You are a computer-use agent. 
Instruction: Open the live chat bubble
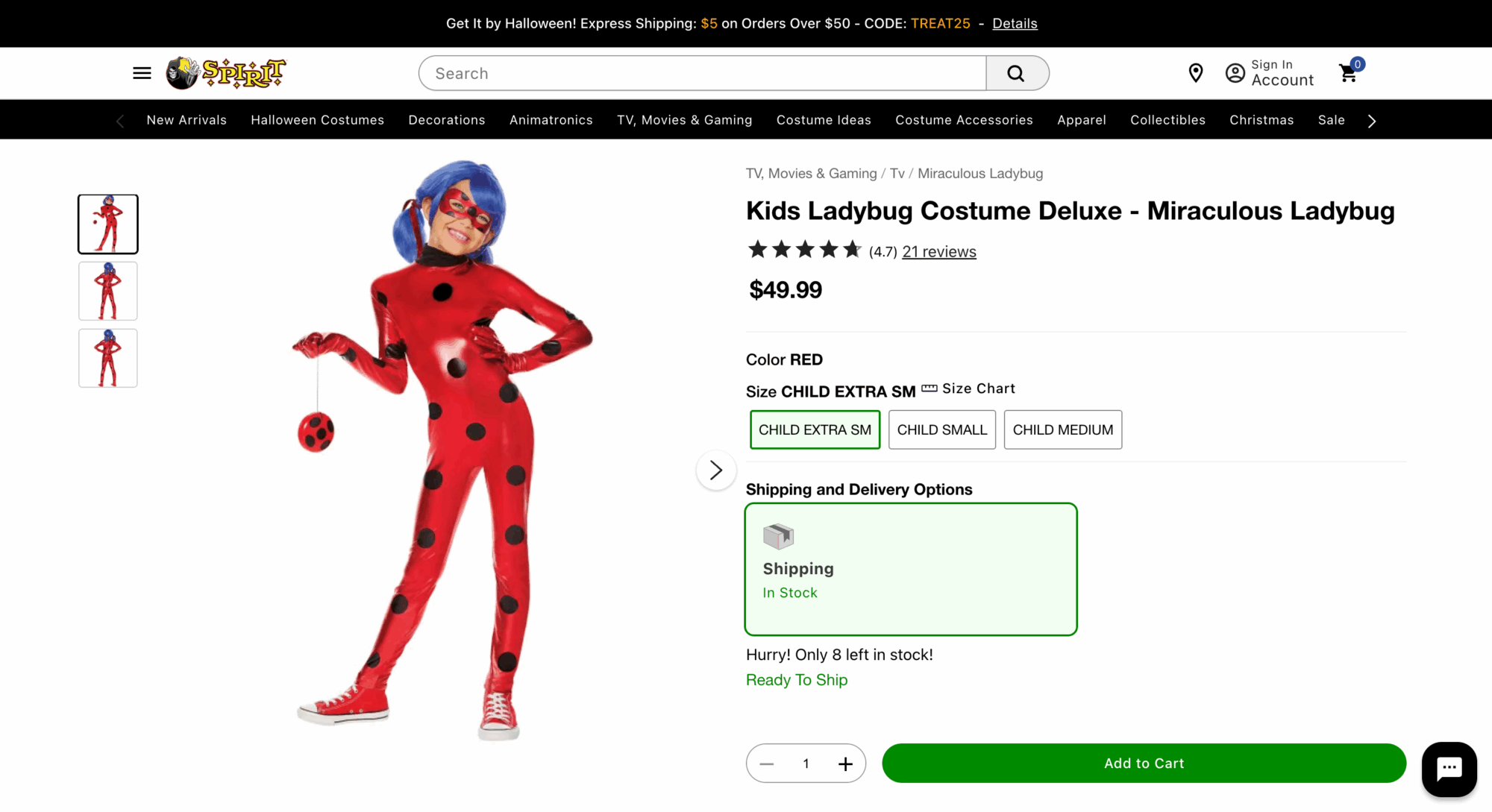pyautogui.click(x=1449, y=769)
